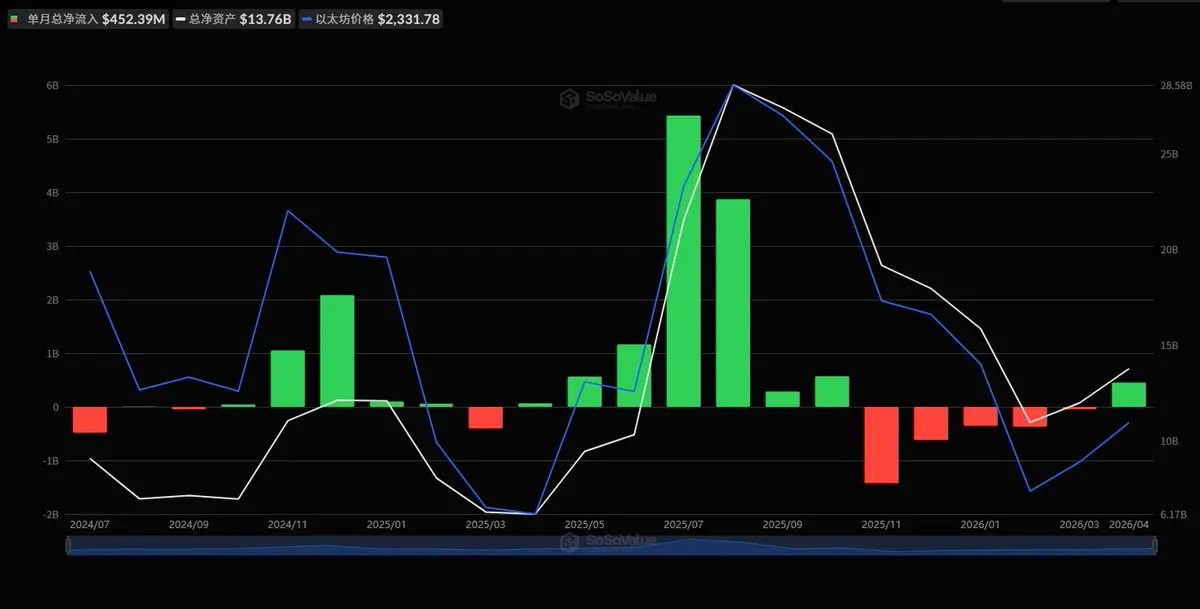The height and width of the screenshot is (609, 1200).
Task: Click the 25B right axis label
Action: tap(1168, 154)
